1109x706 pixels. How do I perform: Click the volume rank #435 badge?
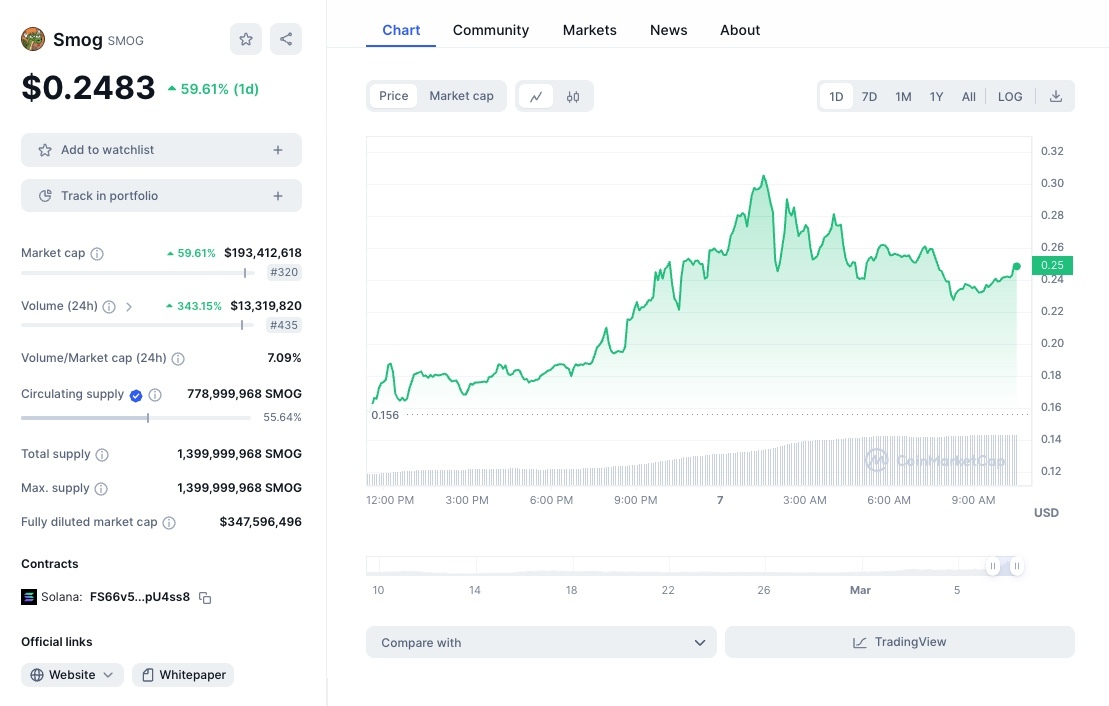tap(284, 325)
